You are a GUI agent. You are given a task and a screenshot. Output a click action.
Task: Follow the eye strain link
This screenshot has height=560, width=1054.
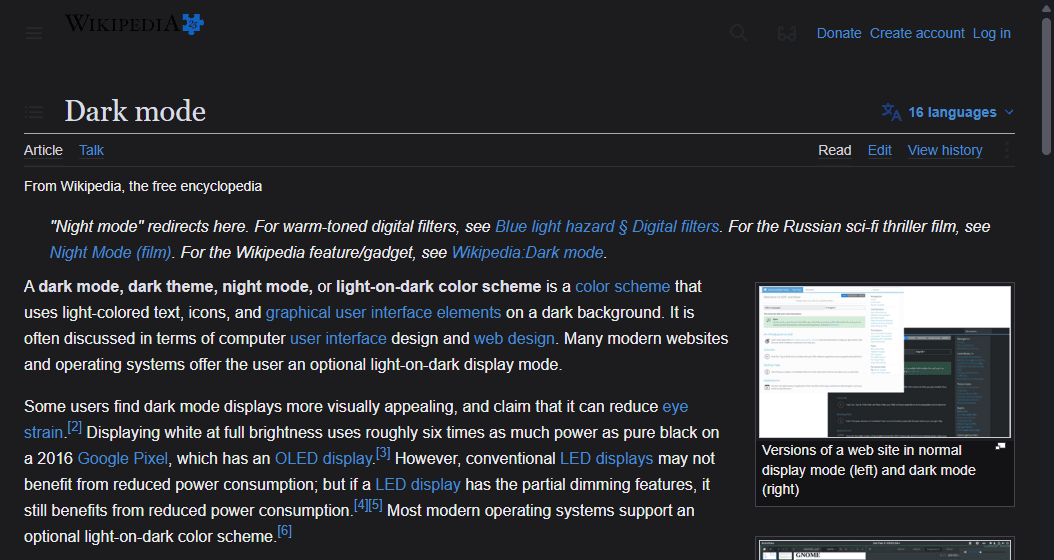pyautogui.click(x=675, y=407)
